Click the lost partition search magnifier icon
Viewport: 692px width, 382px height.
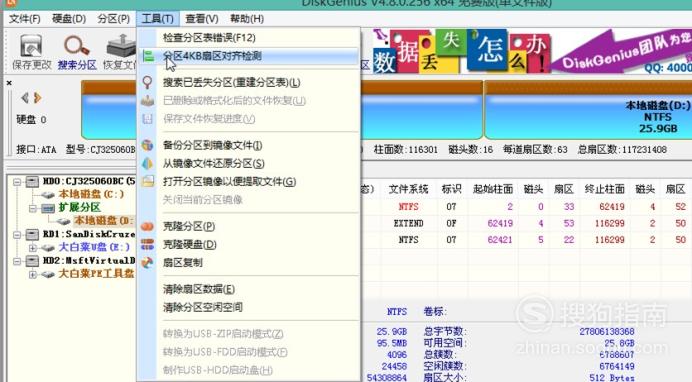point(147,82)
